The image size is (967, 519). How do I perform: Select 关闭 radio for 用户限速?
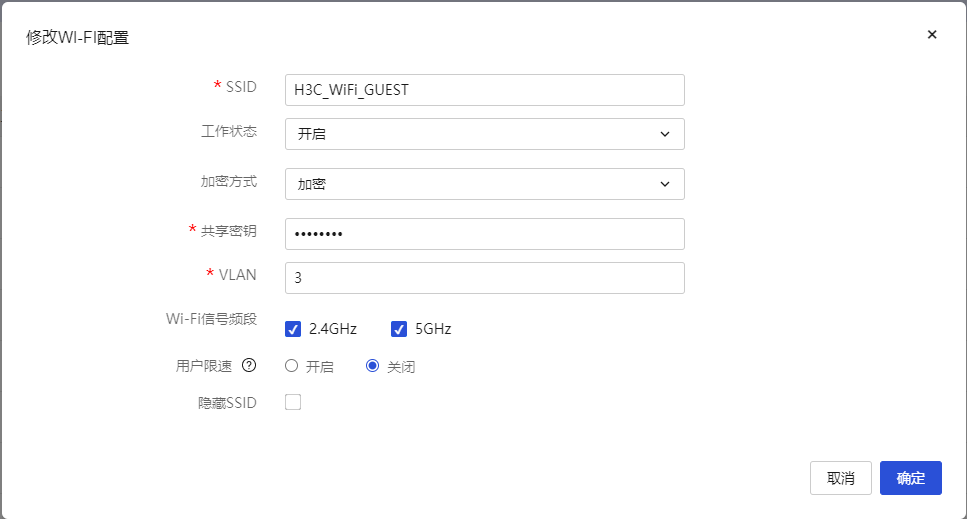pos(373,366)
